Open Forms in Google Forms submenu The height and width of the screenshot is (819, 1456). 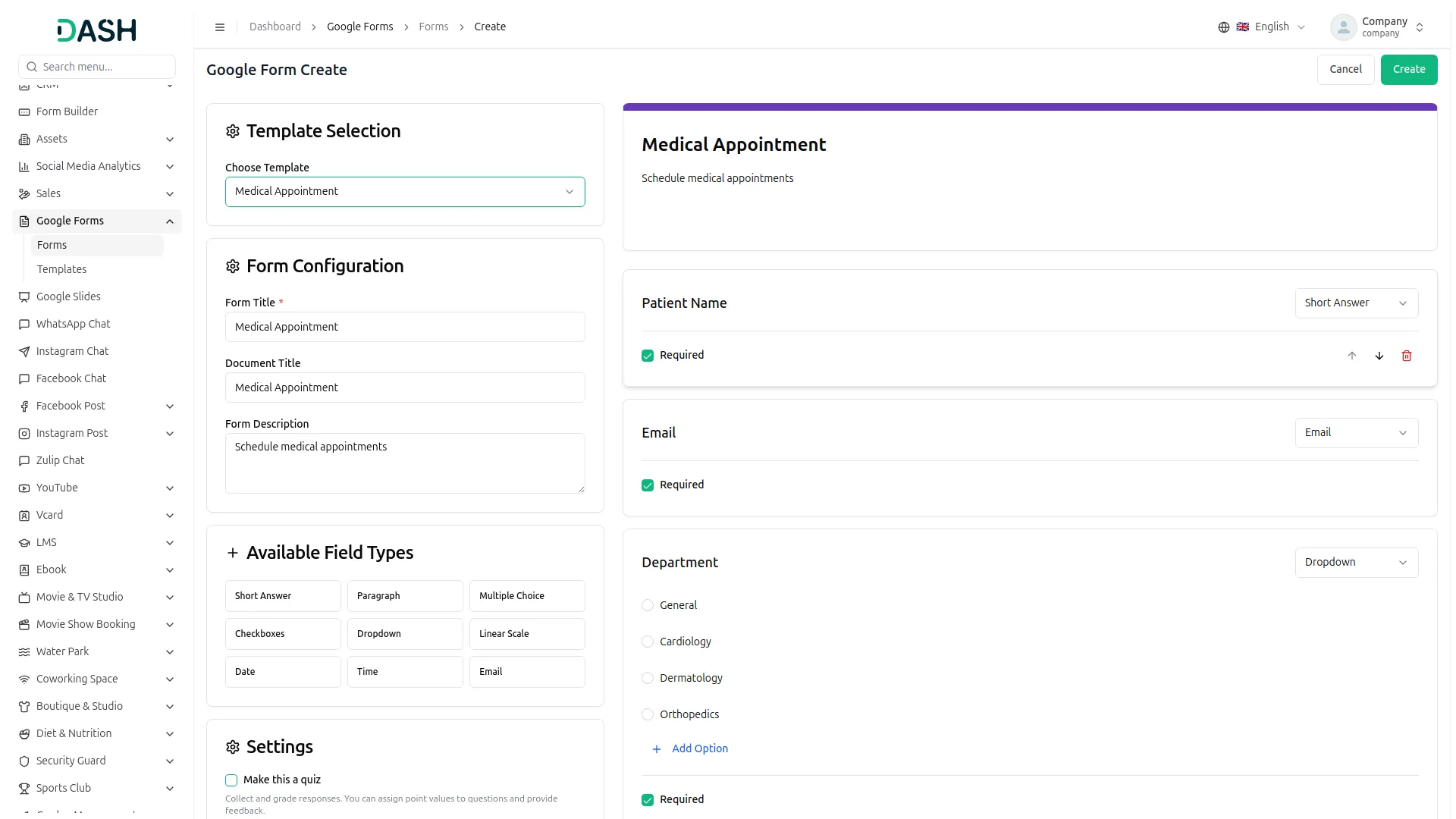(x=97, y=245)
